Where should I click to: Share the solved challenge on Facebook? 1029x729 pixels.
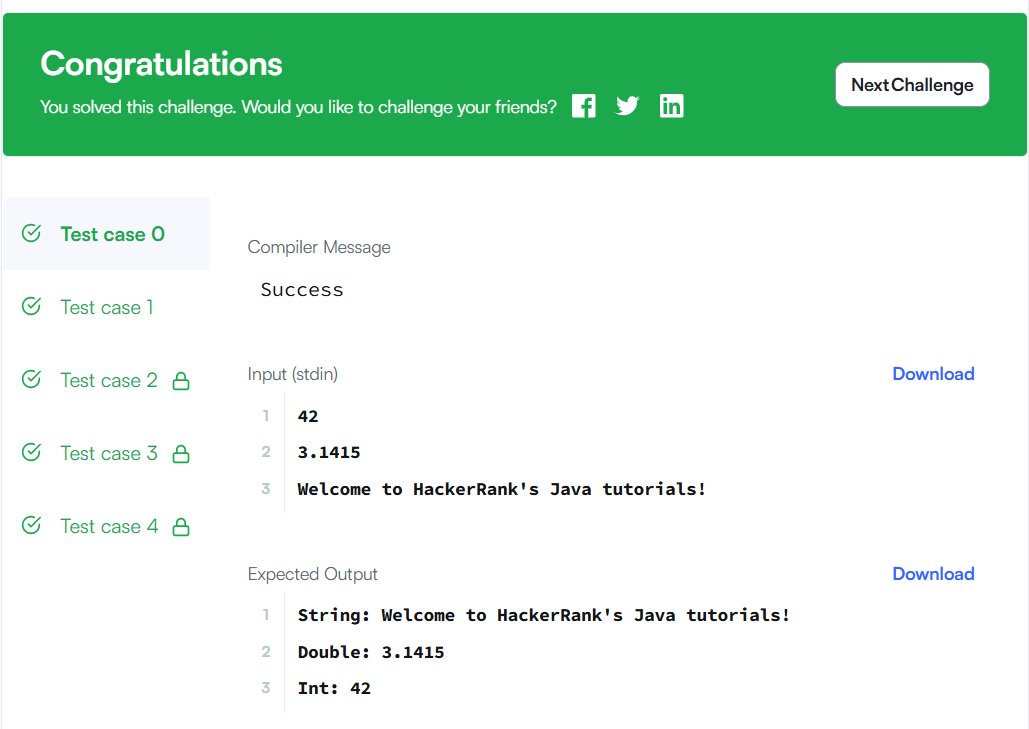[583, 106]
